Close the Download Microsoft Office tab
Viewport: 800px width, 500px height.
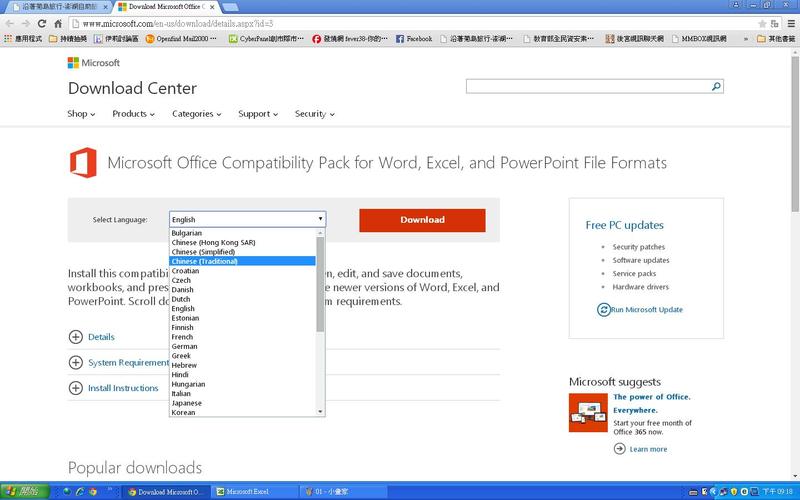coord(212,7)
